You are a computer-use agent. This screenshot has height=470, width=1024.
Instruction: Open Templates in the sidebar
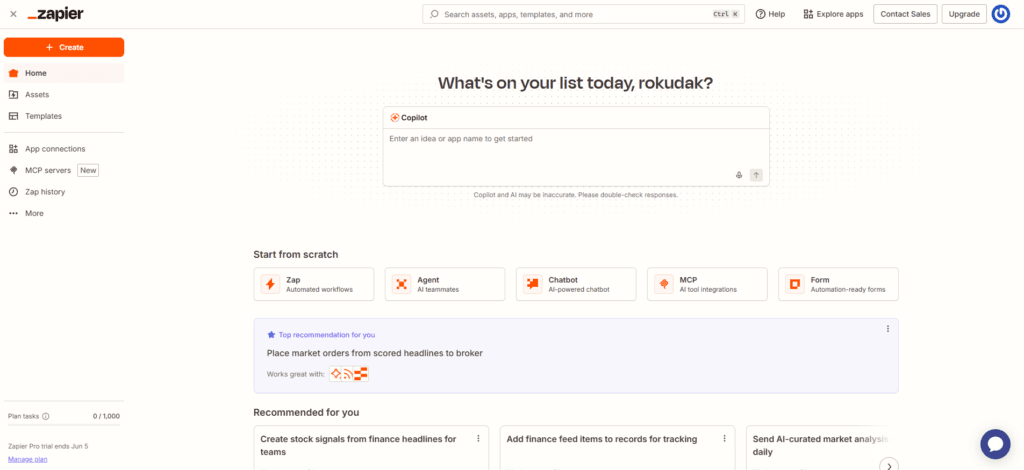click(x=64, y=116)
